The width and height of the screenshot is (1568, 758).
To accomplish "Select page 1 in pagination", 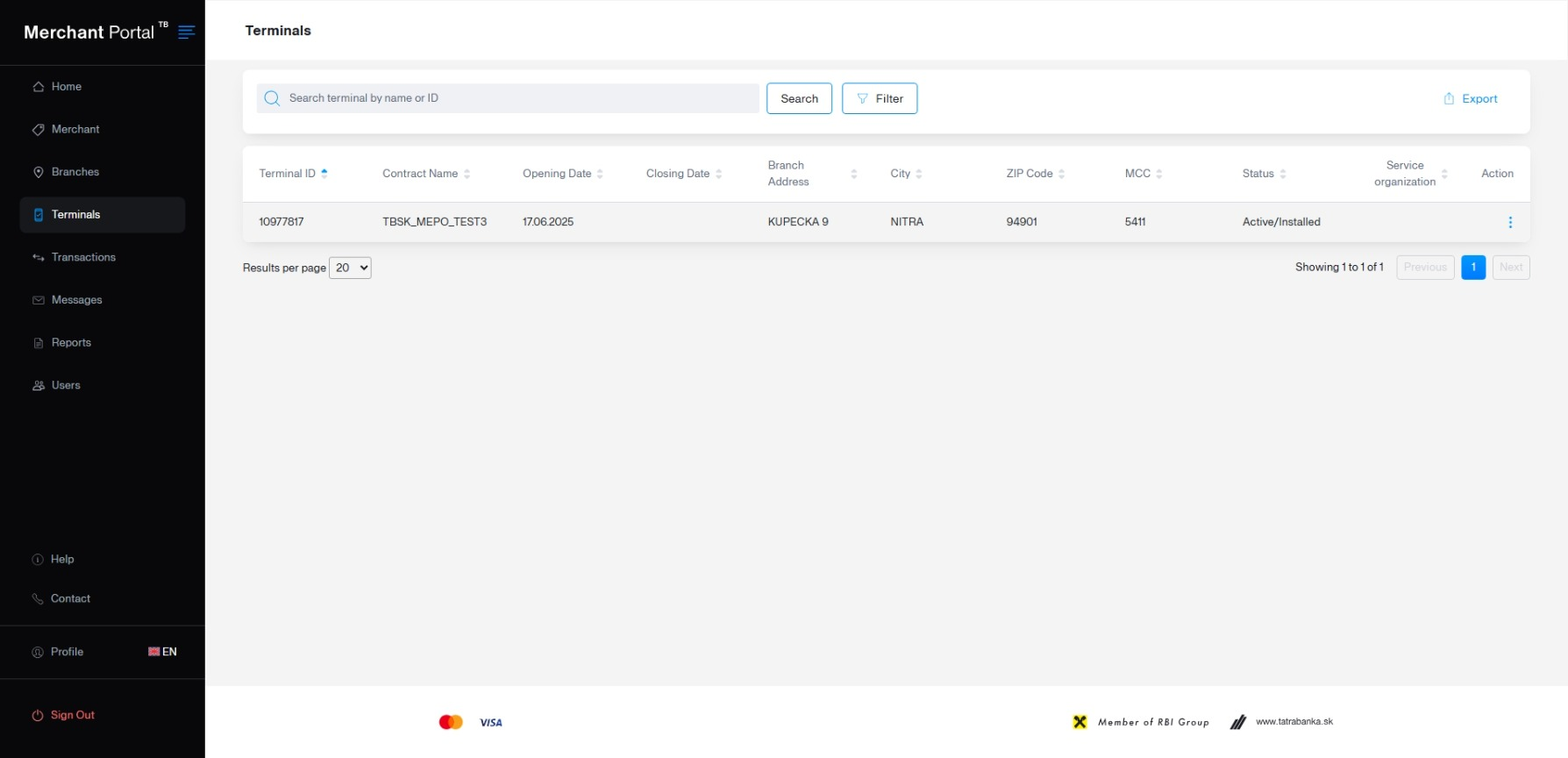I will 1472,268.
